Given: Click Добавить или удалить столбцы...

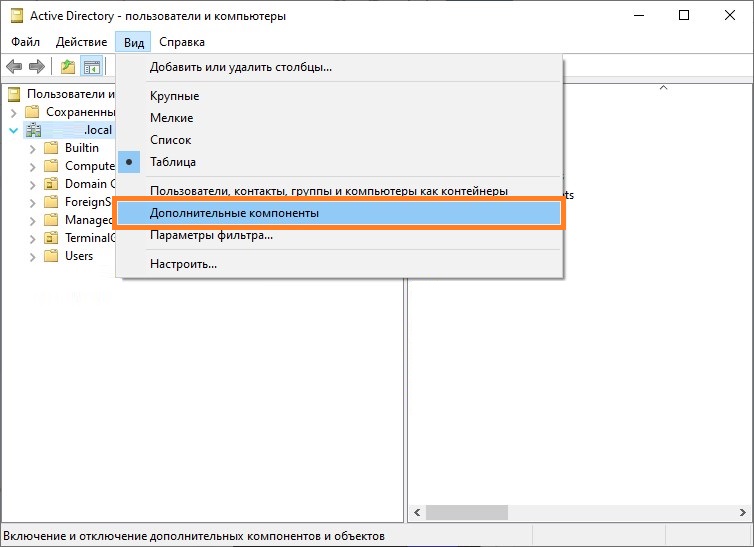Looking at the screenshot, I should (240, 67).
